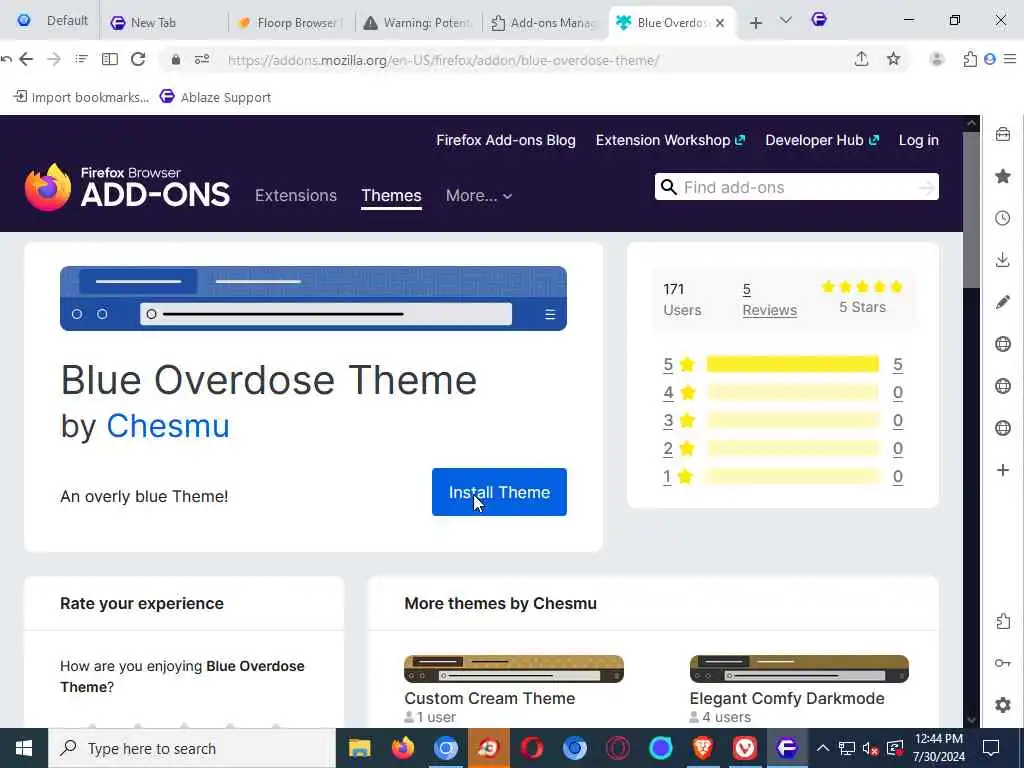Submit search with the arrow in Find add-ons

(x=926, y=188)
